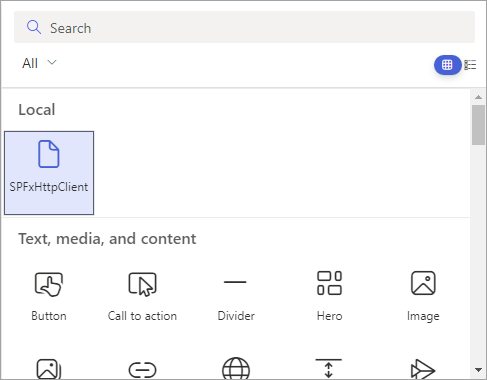
Task: Pick the paper plane icon in the bottom row
Action: click(x=423, y=369)
